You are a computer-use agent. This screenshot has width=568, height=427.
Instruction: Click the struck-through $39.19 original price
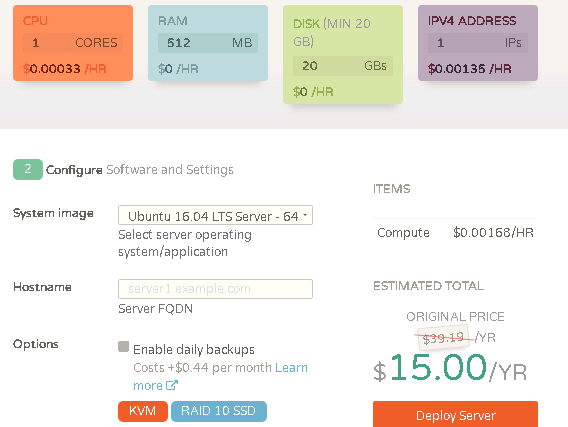point(443,338)
